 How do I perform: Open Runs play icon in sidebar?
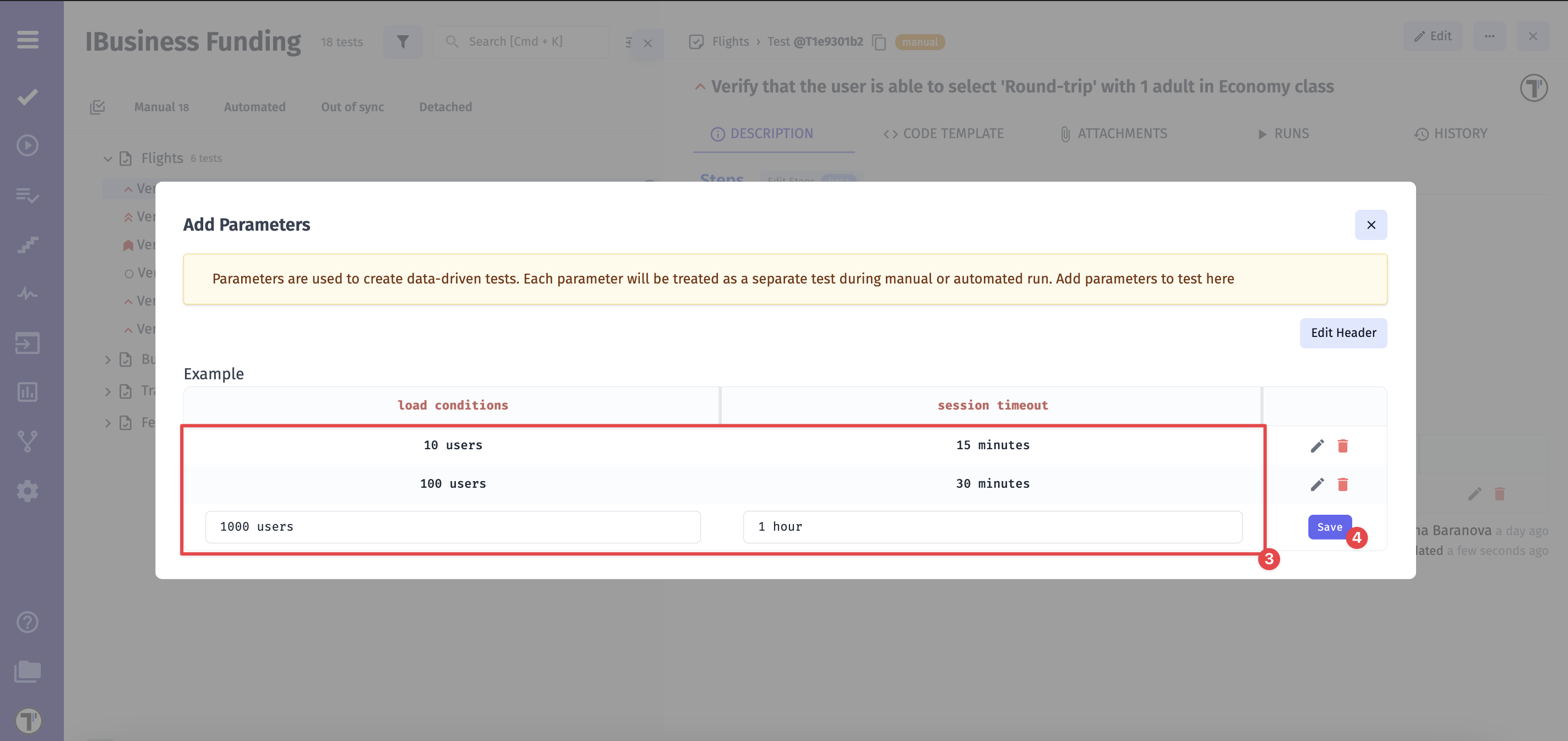coord(28,145)
